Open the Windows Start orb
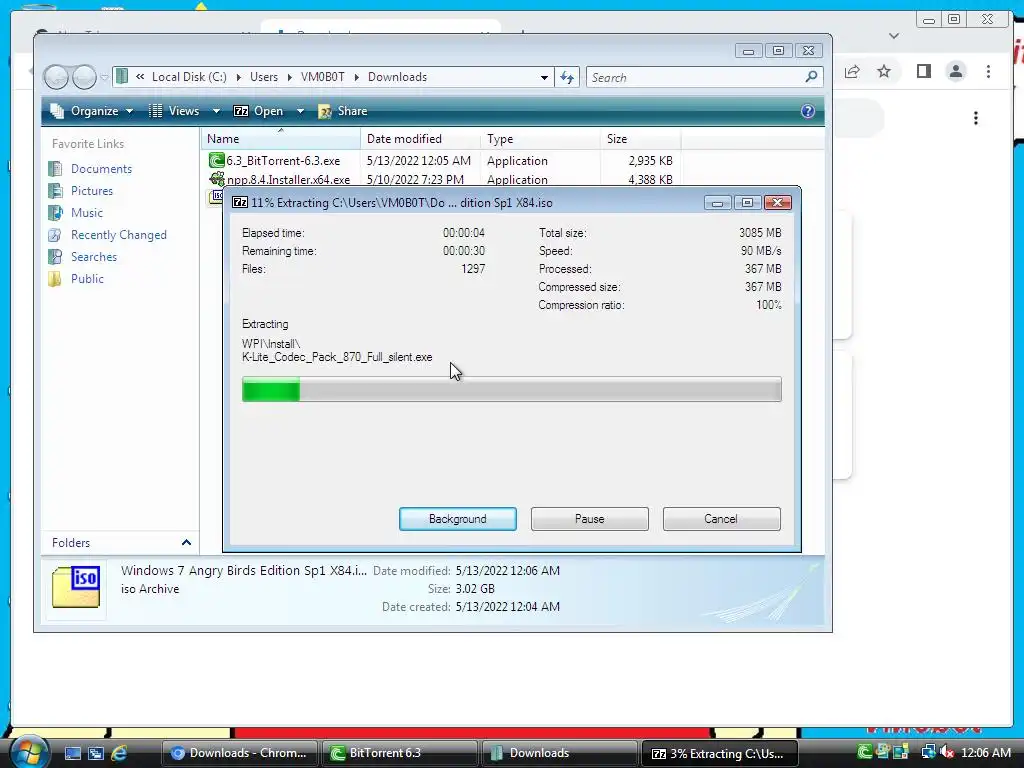 29,752
